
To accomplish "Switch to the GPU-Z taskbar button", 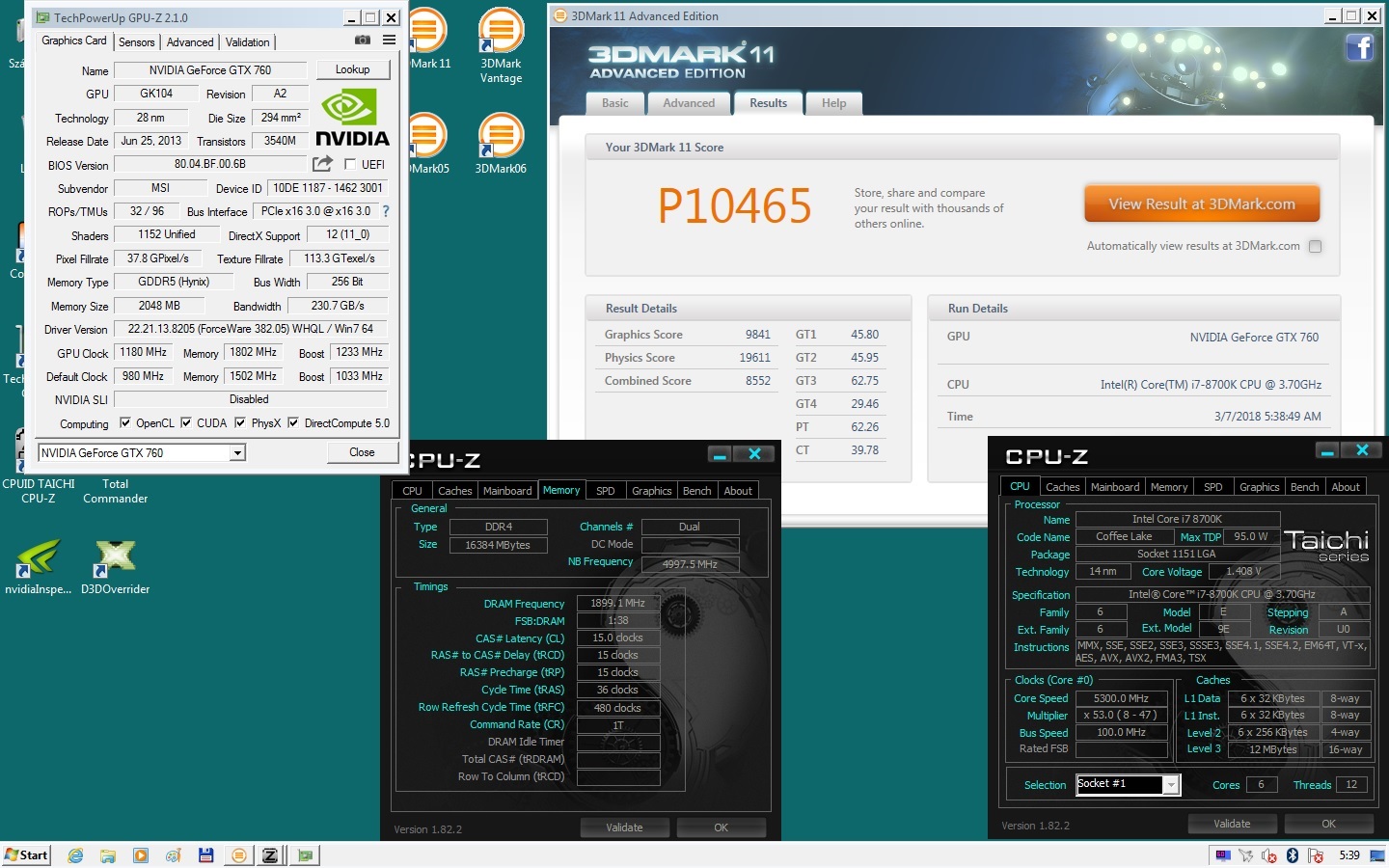I will [306, 855].
